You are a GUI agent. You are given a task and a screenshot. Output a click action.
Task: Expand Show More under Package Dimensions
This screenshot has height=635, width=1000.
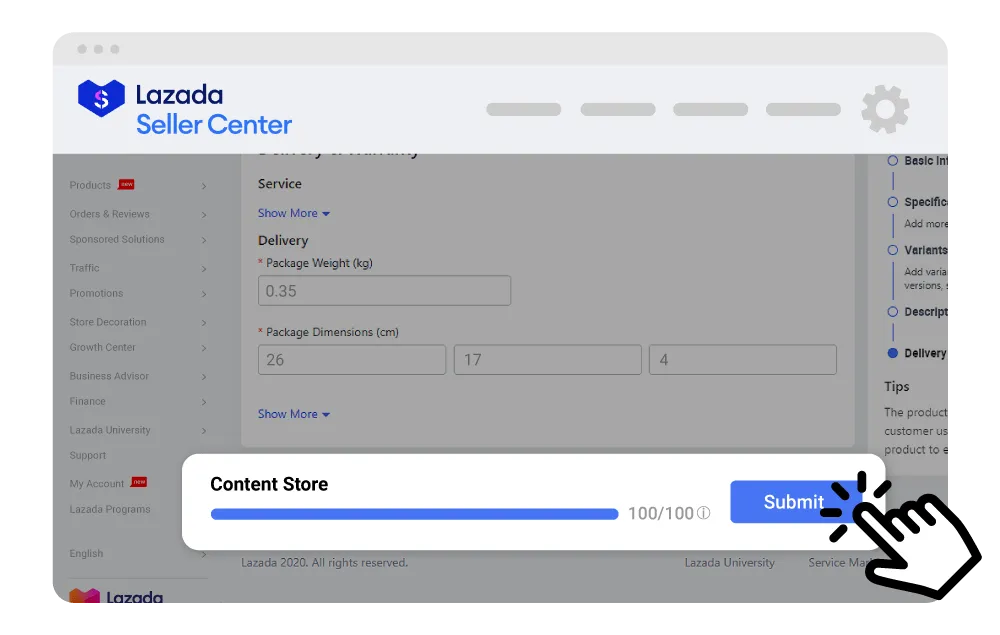pyautogui.click(x=293, y=414)
